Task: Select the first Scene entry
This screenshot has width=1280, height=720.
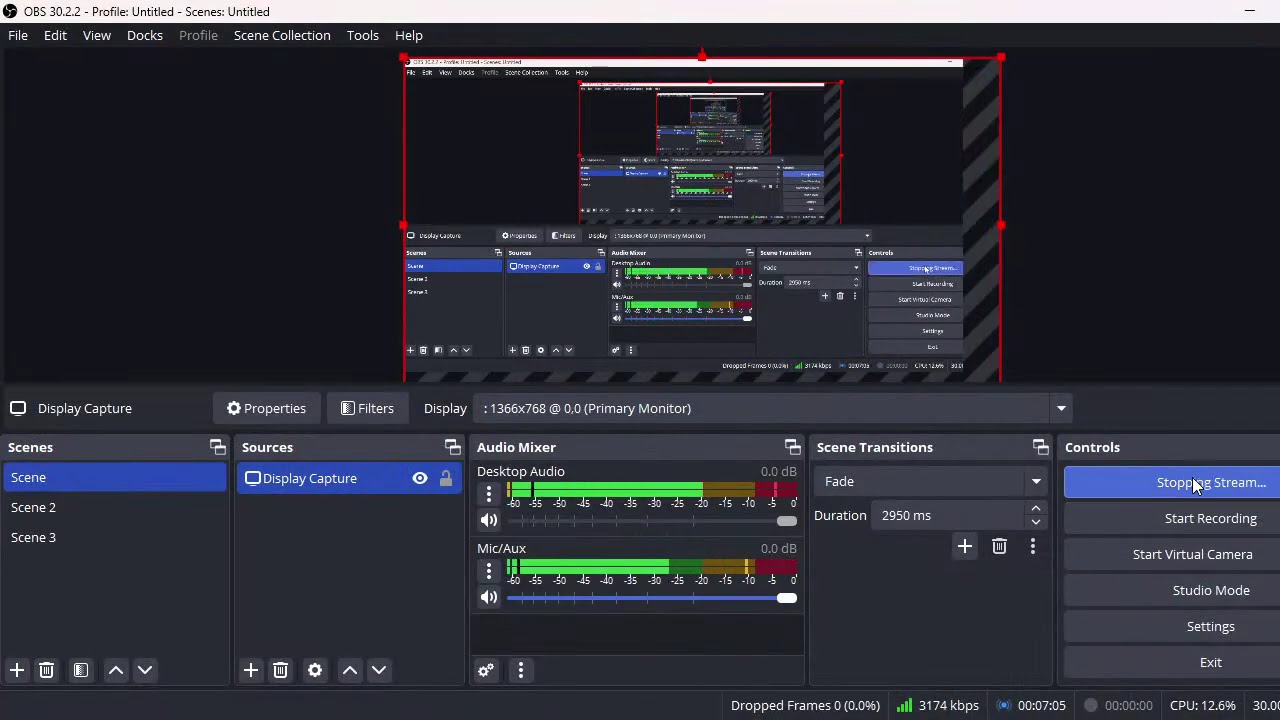Action: tap(115, 477)
